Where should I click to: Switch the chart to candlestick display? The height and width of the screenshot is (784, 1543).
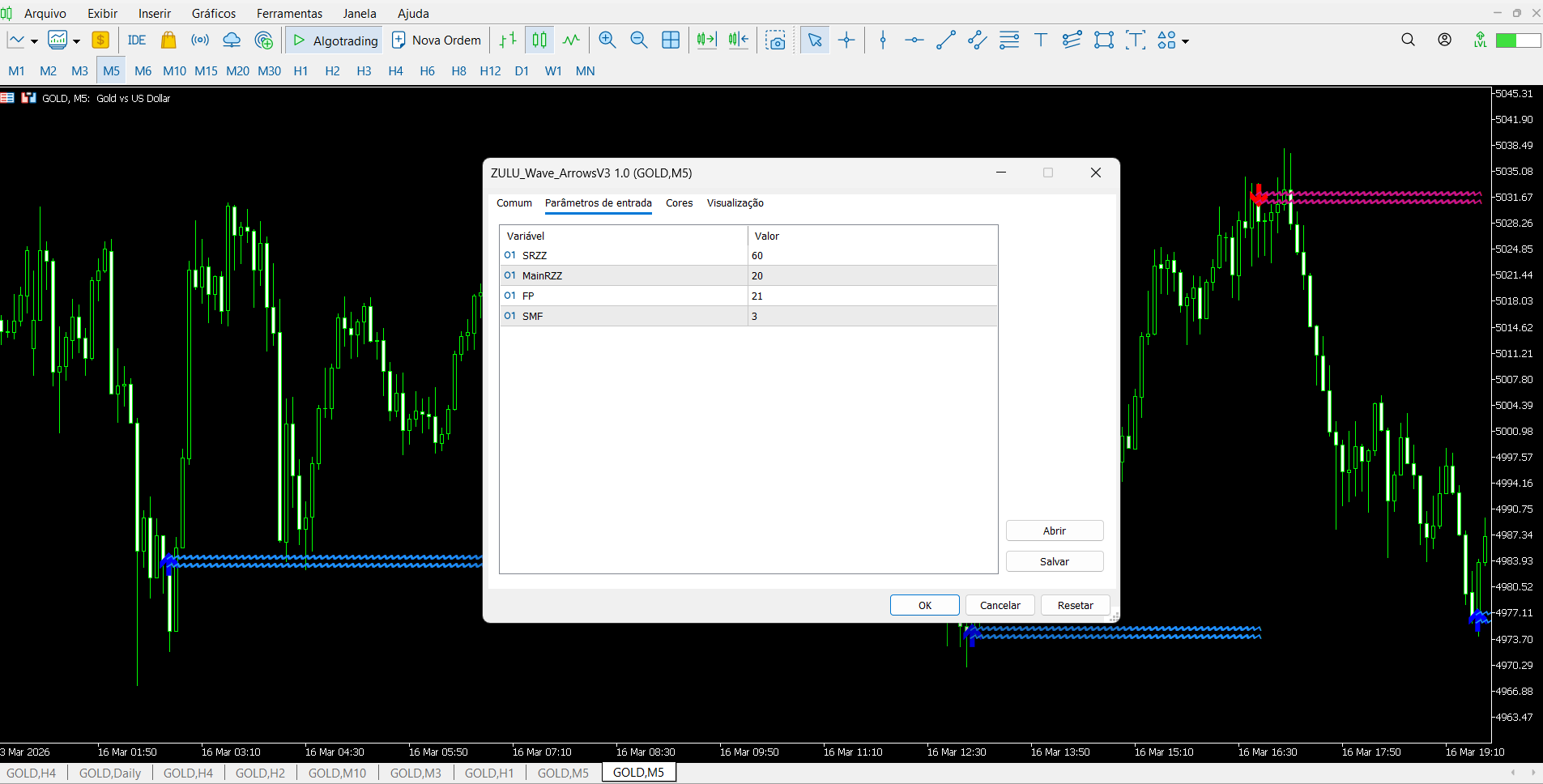click(x=538, y=40)
